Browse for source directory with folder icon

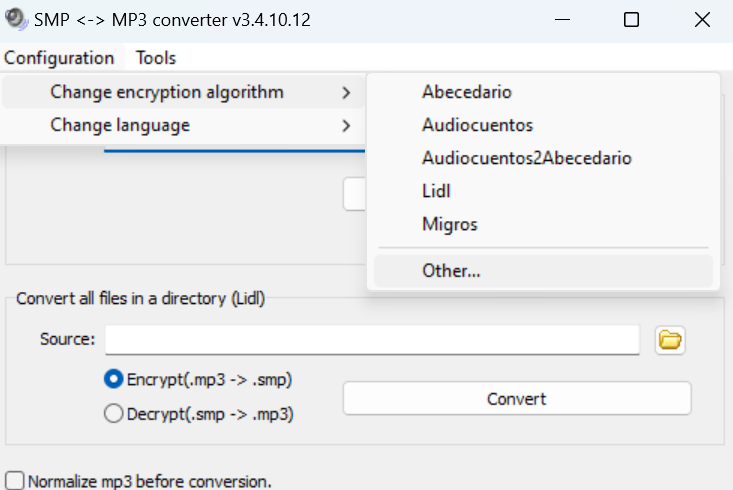point(670,340)
